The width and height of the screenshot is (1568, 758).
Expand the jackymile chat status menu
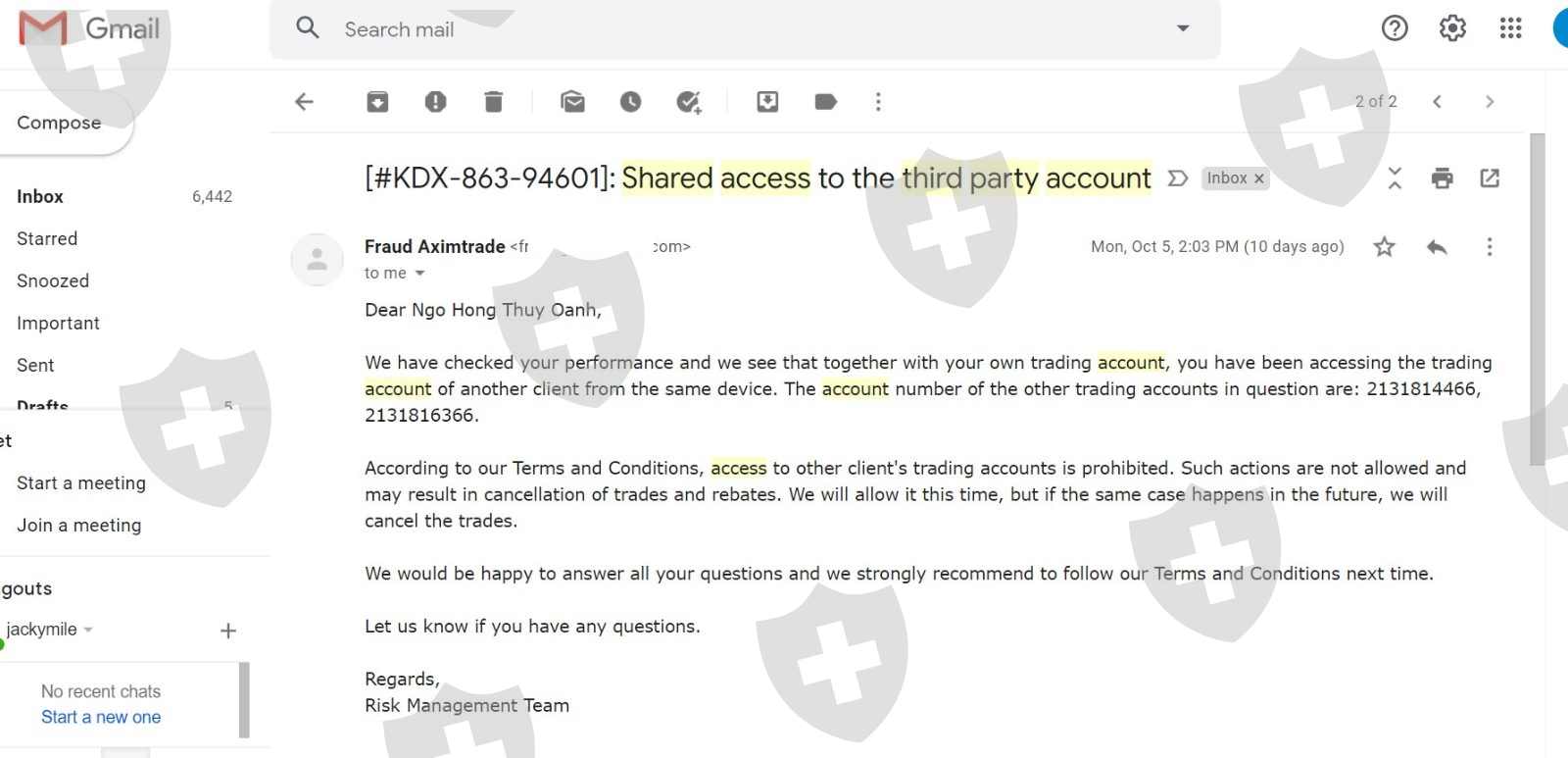pos(88,630)
